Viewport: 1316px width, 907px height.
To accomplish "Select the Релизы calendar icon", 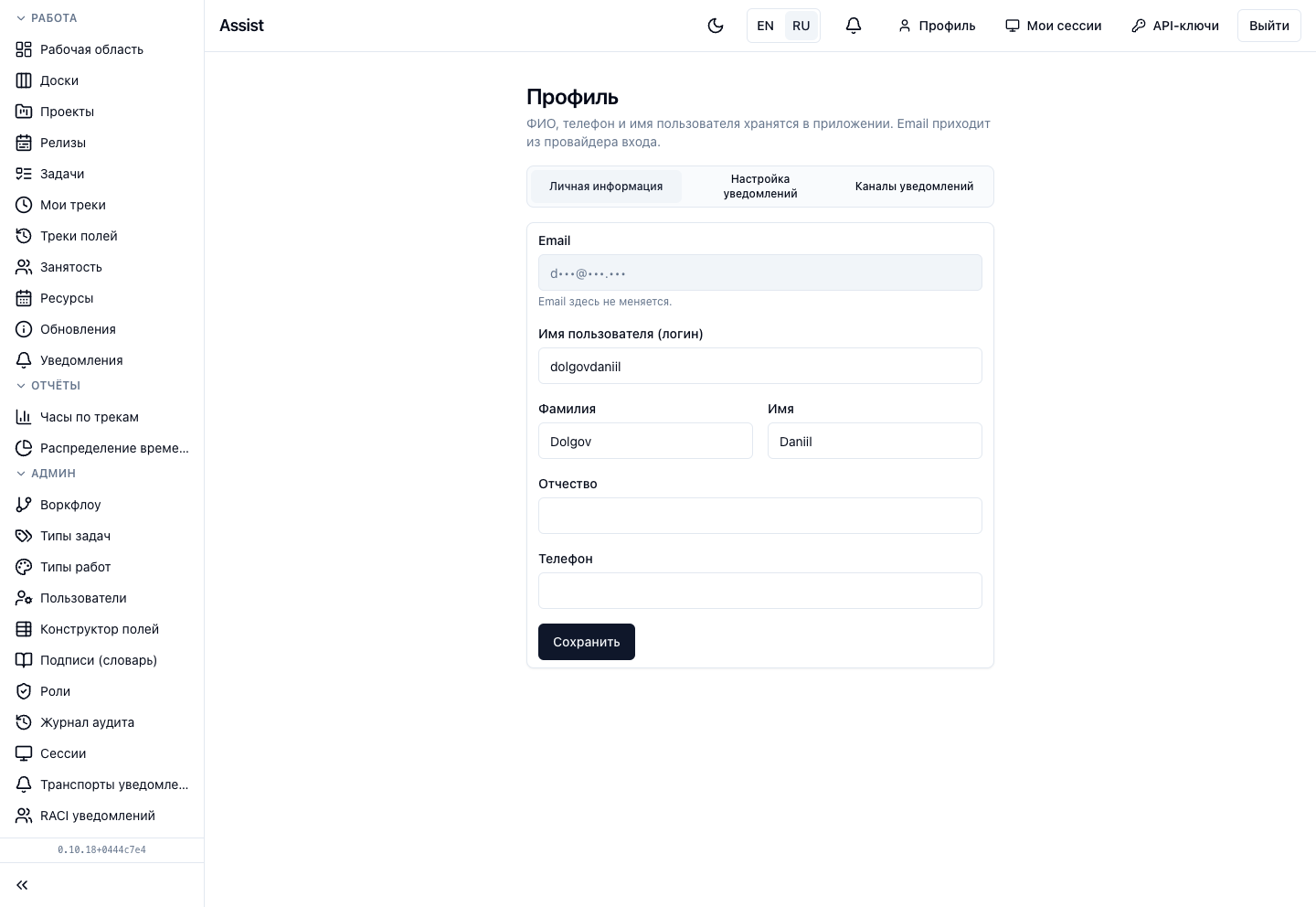I will point(24,143).
